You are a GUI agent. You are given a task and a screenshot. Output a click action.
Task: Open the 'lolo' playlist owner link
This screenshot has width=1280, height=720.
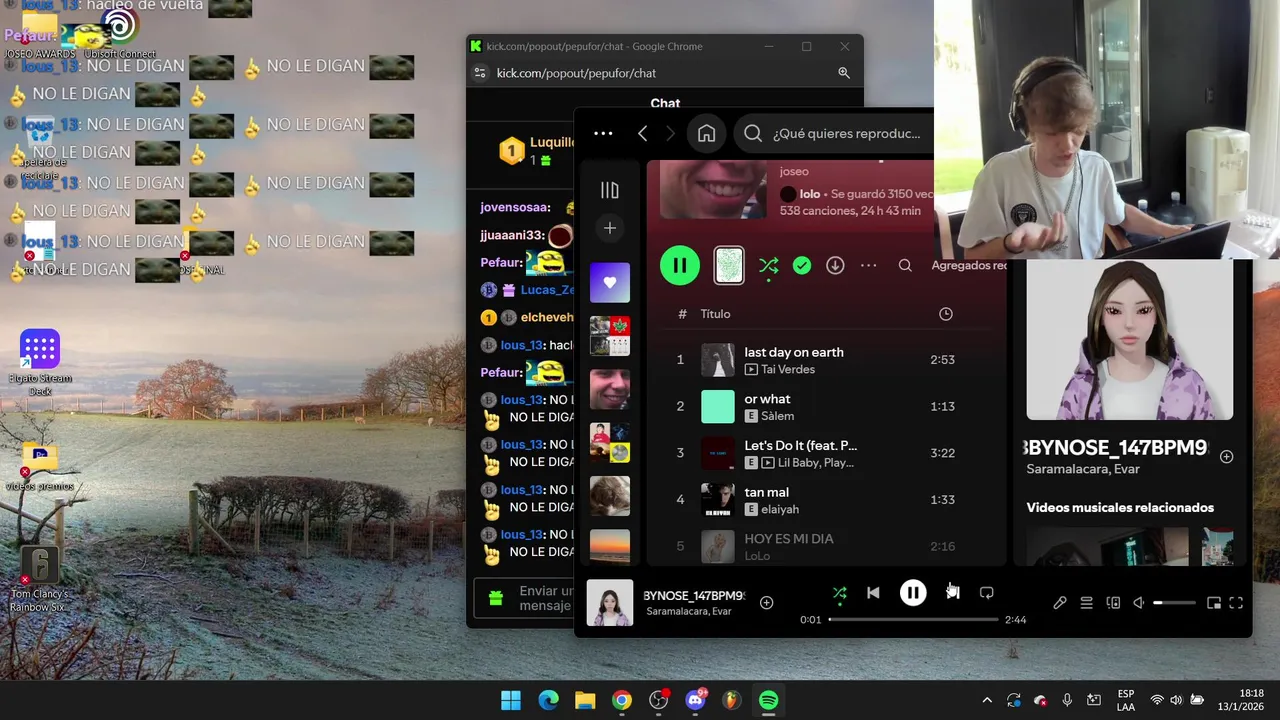pos(809,194)
